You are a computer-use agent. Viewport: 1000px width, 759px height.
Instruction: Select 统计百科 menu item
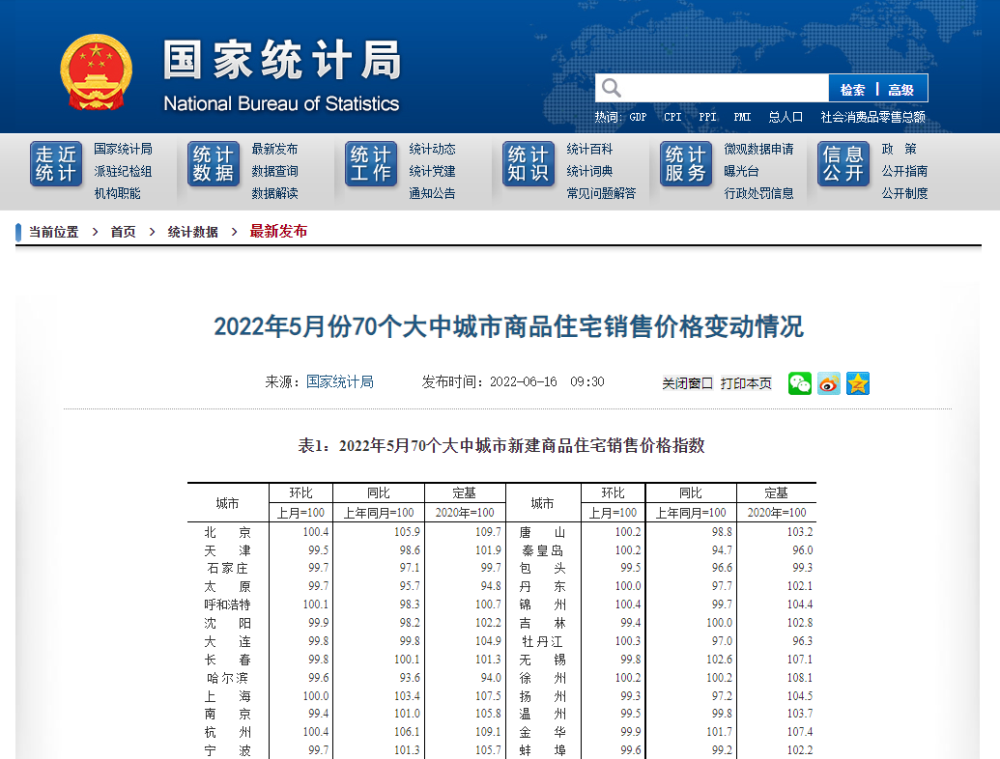click(x=589, y=149)
